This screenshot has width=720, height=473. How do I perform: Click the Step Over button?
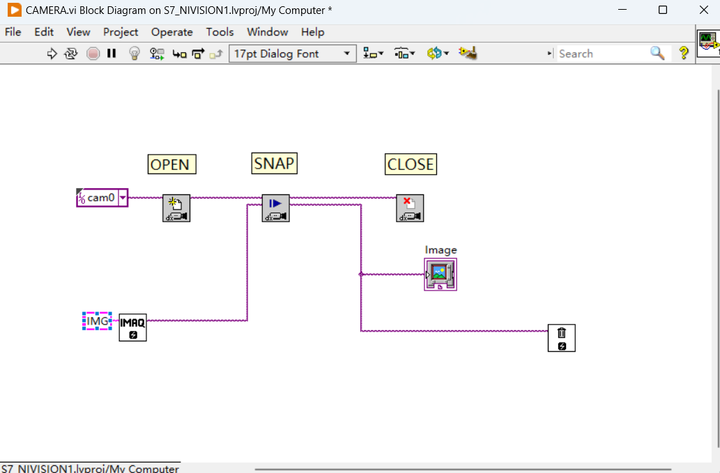click(x=198, y=54)
